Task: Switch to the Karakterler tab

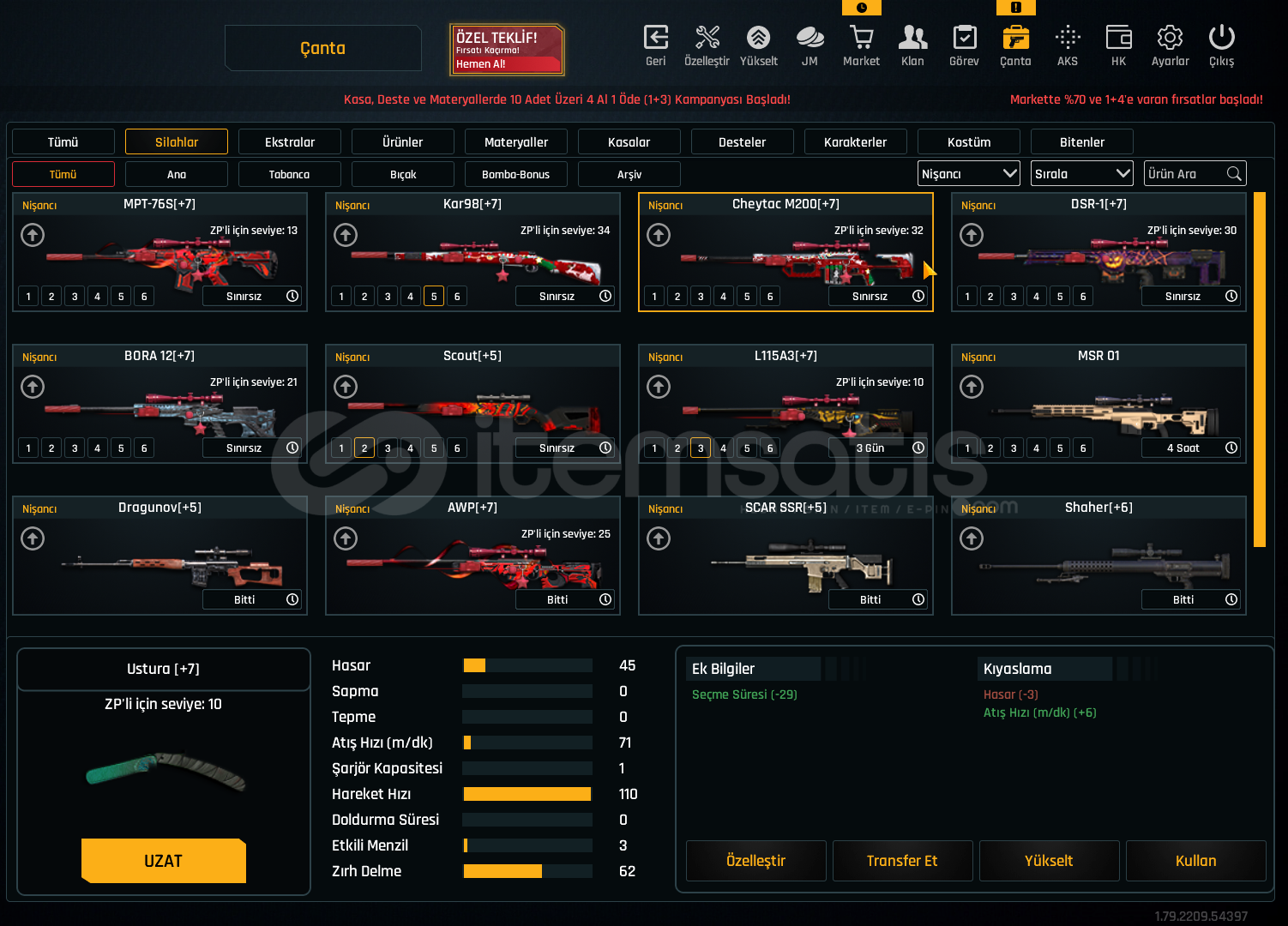Action: [x=856, y=141]
